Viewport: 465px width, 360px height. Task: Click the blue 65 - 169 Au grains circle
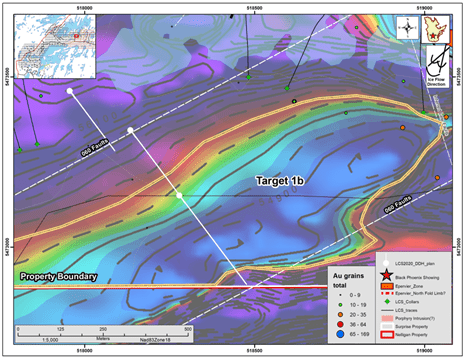340,334
